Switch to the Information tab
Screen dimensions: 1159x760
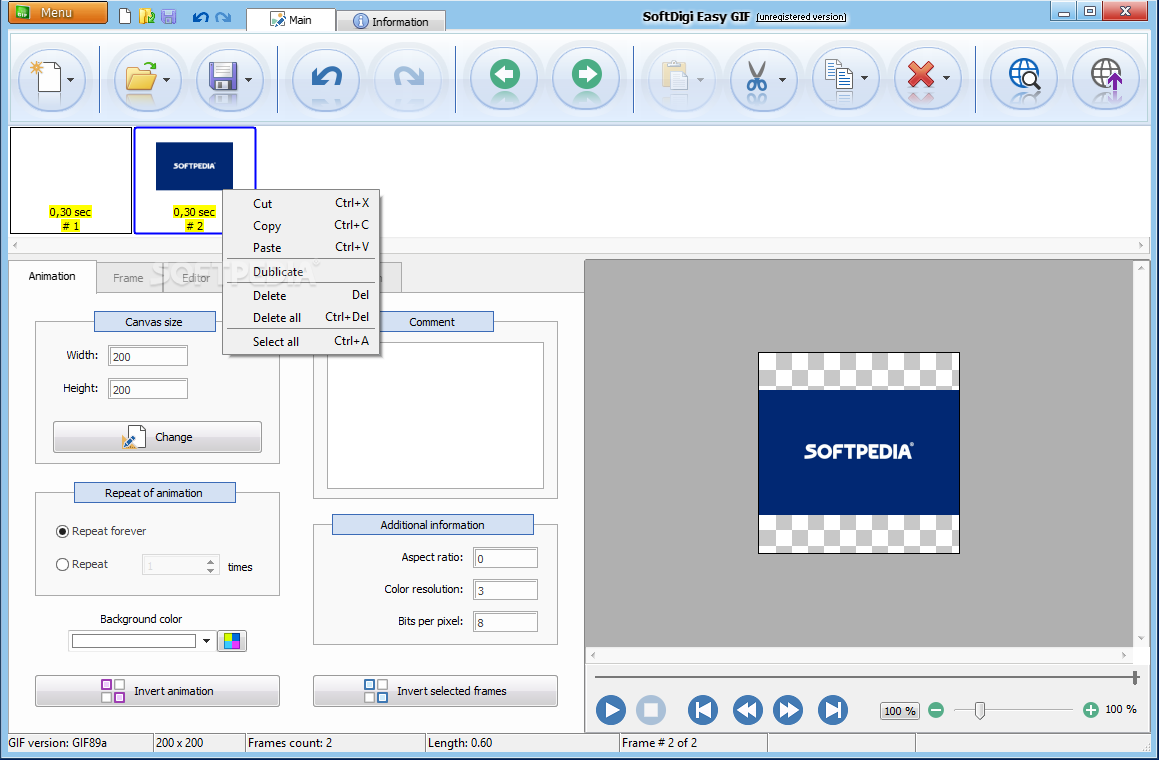391,21
